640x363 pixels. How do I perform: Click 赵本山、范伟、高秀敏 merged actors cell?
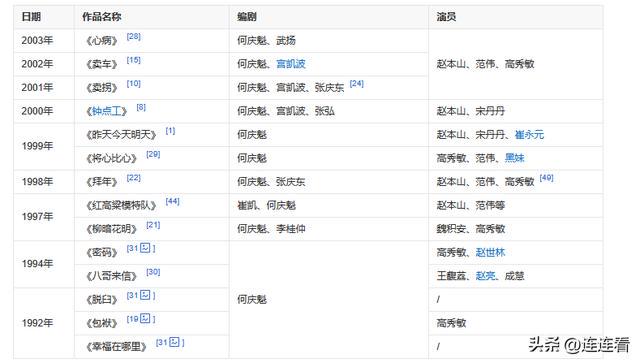click(x=516, y=64)
